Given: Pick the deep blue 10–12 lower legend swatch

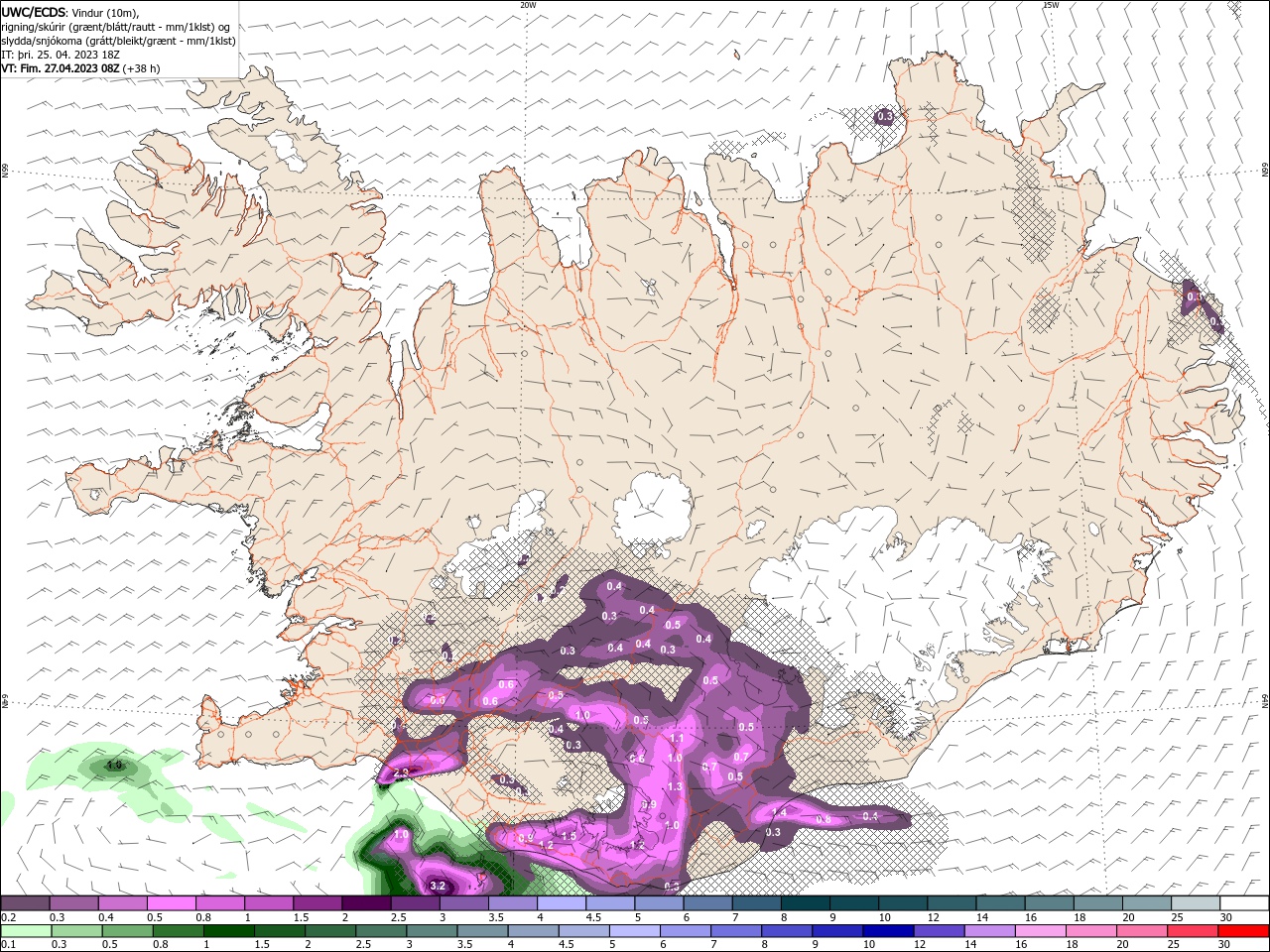Looking at the screenshot, I should (887, 931).
